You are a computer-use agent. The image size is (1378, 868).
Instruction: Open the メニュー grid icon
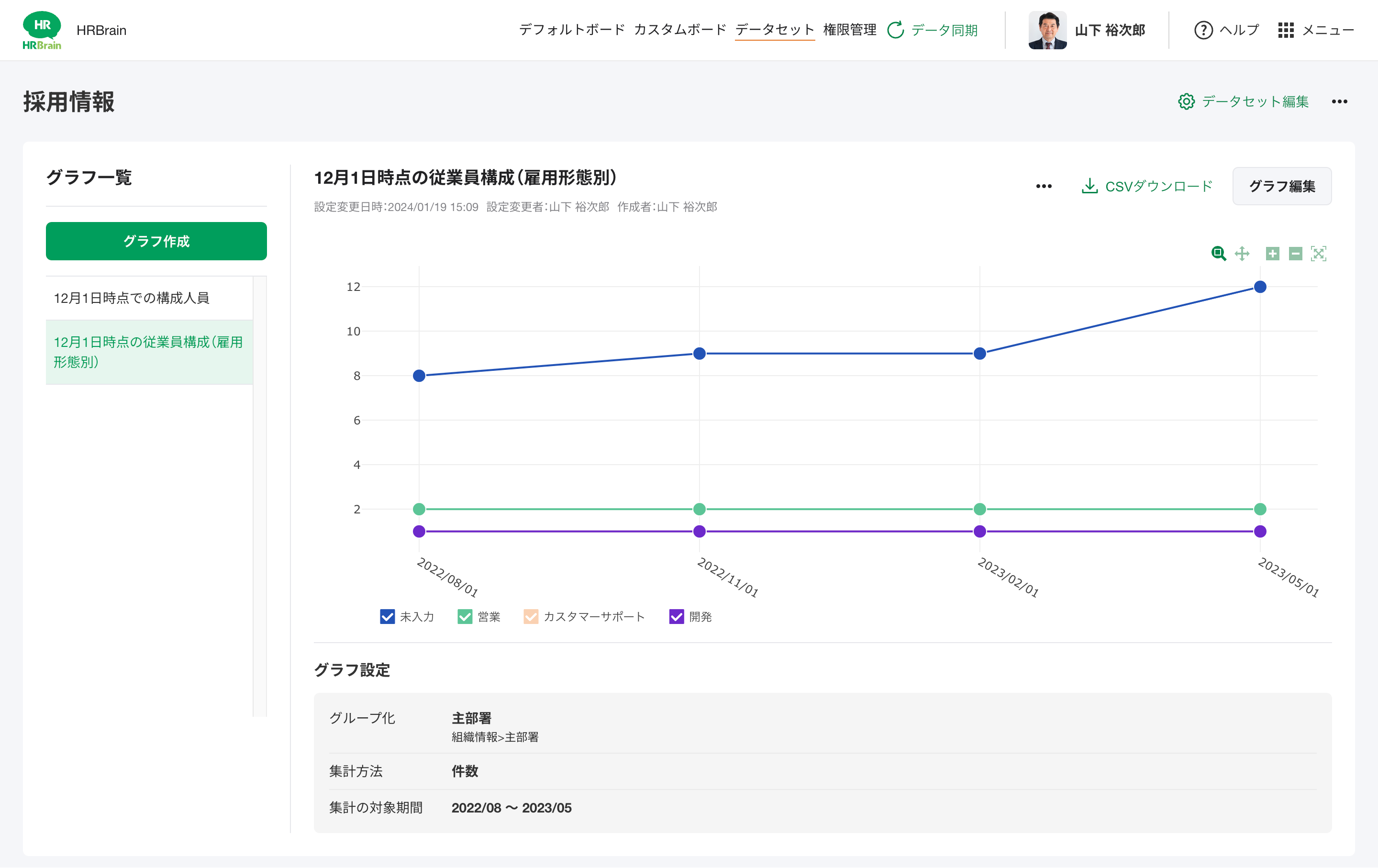click(1285, 30)
